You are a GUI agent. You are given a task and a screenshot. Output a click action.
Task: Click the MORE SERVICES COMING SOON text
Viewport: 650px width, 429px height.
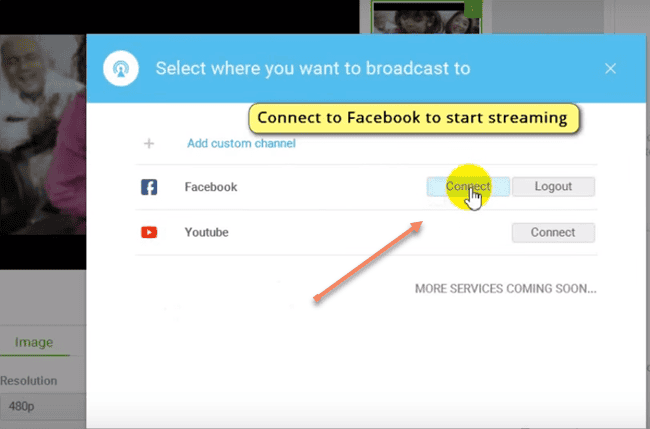coord(506,288)
